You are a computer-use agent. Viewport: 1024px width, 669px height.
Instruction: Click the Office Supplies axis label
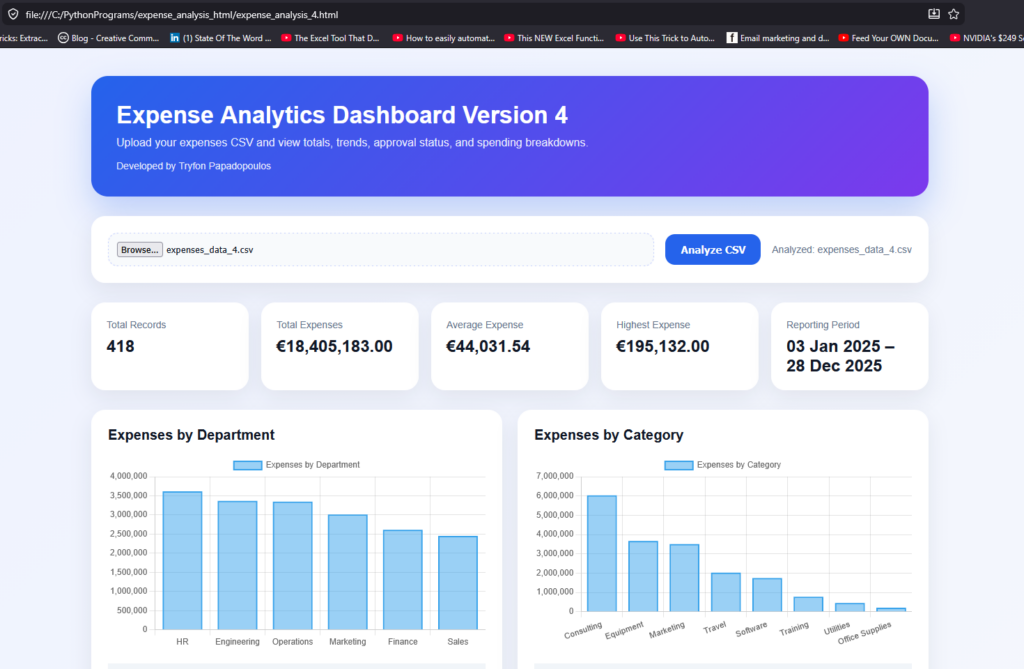864,633
